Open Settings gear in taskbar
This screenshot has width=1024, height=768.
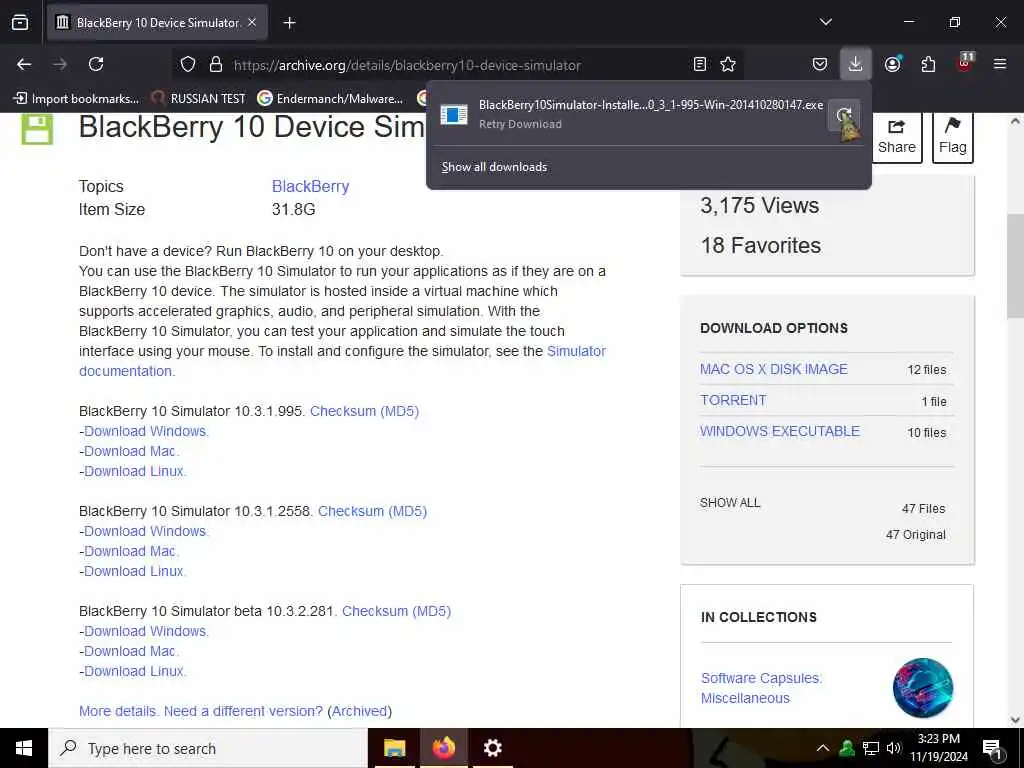pos(492,748)
